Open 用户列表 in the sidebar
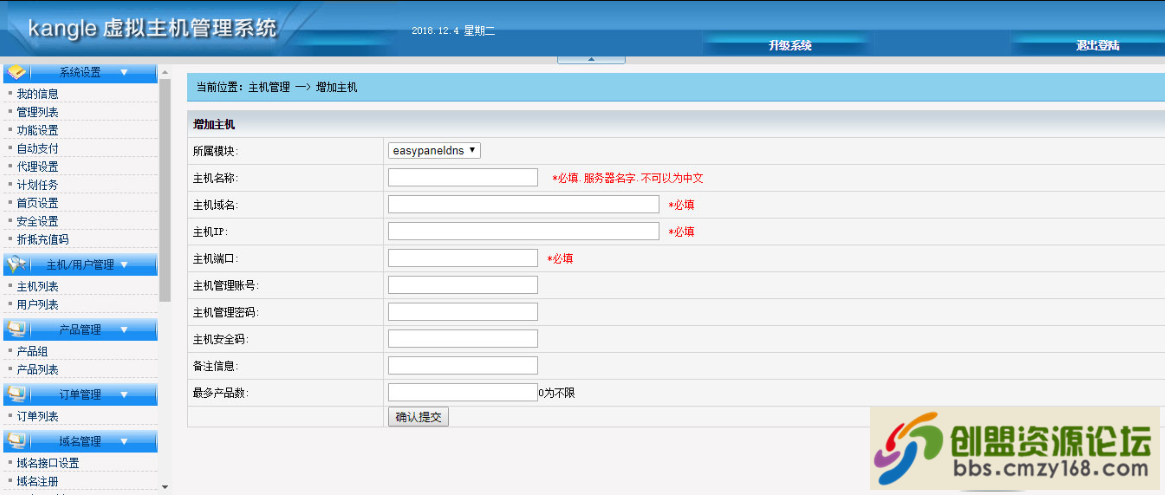Screen dimensions: 1165x495 (x=37, y=305)
